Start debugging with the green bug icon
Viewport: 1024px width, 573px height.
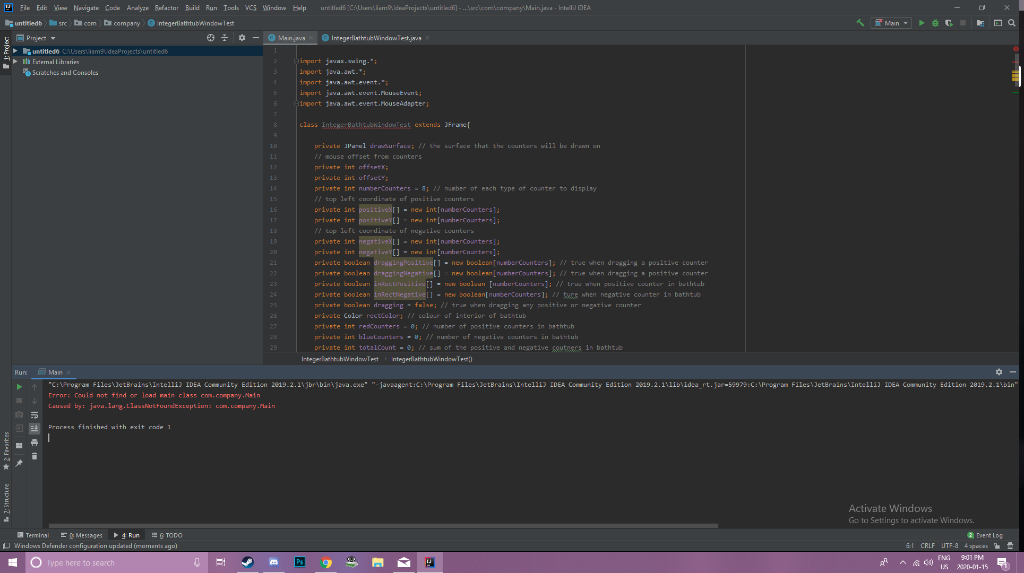935,23
